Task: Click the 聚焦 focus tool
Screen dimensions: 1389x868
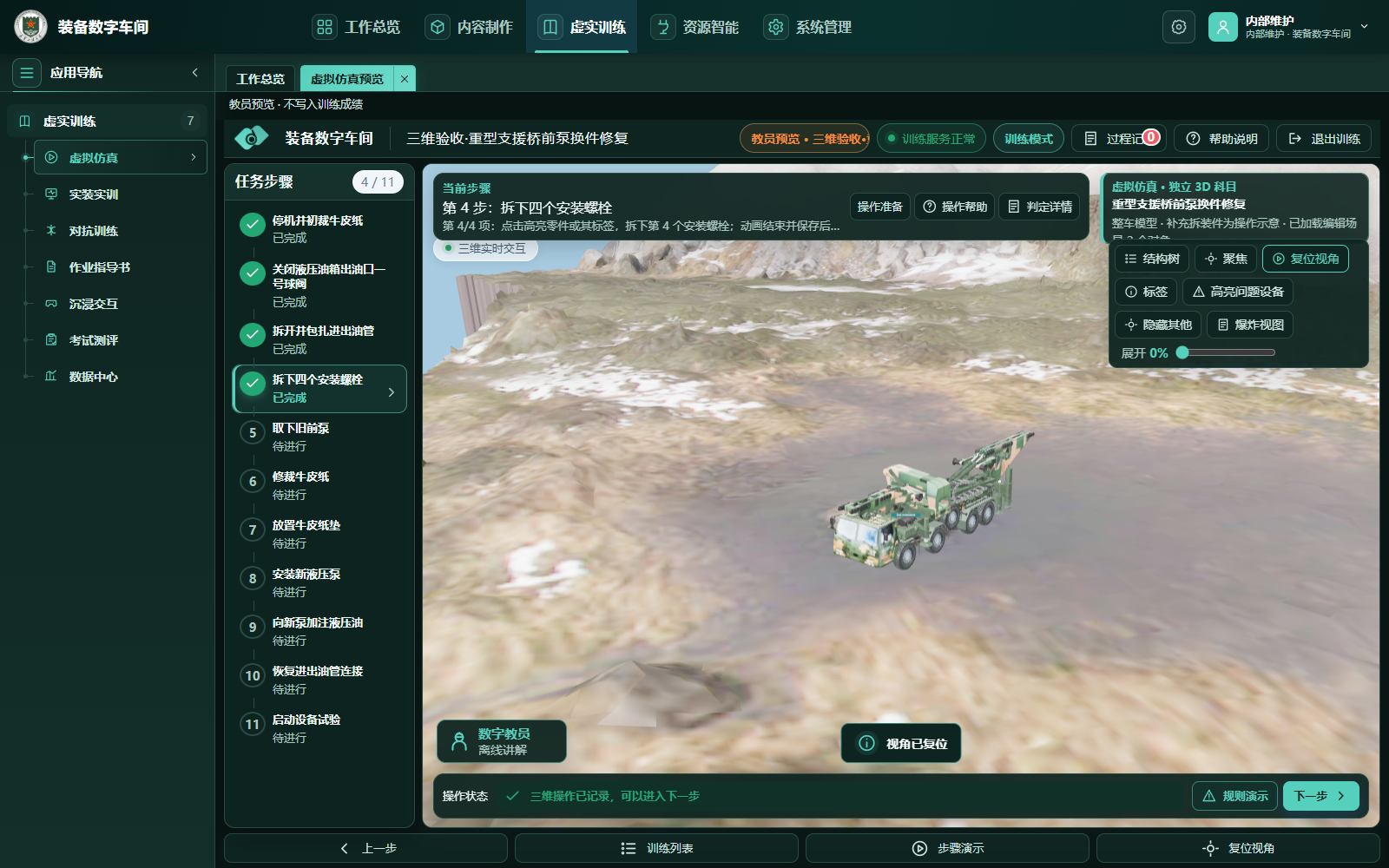Action: (x=1226, y=259)
